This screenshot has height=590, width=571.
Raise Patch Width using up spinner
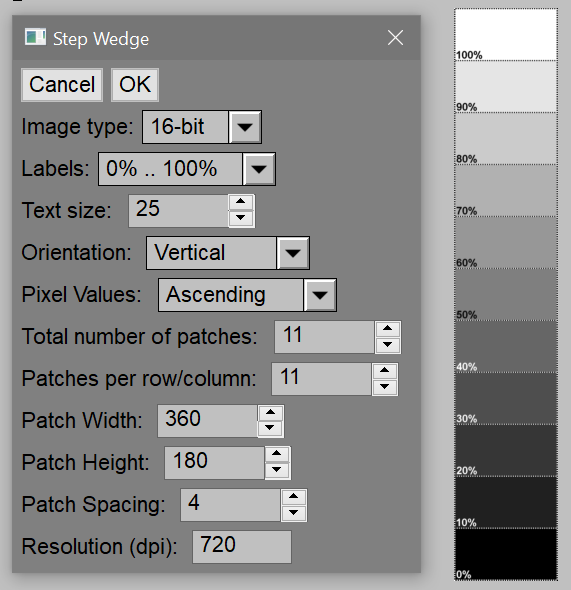pyautogui.click(x=270, y=413)
